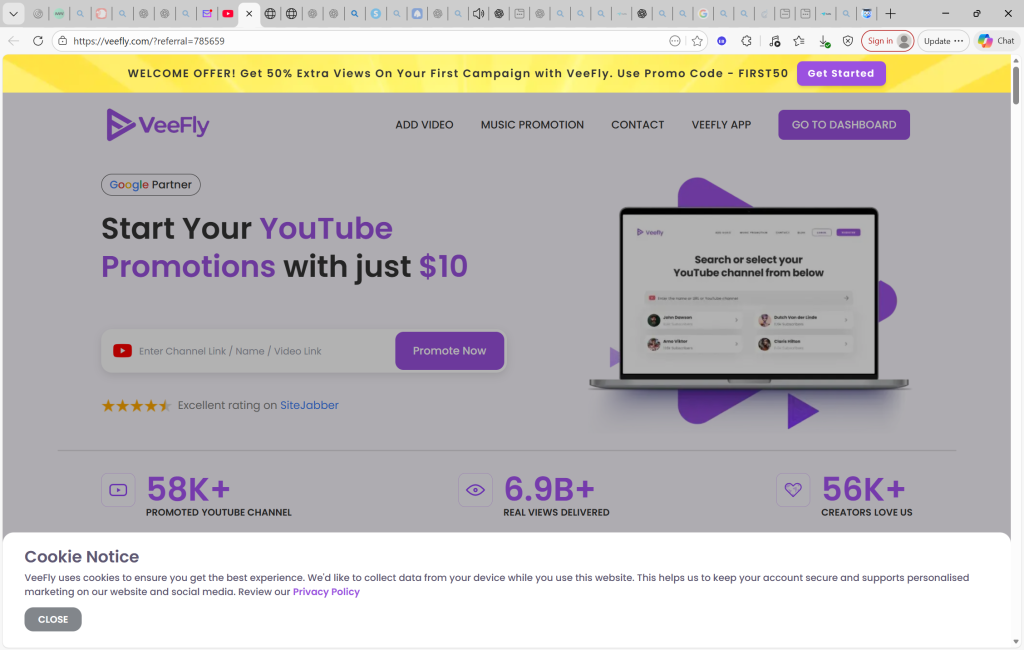Open the Update menu with three dots
Viewport: 1024px width, 650px height.
pos(944,41)
